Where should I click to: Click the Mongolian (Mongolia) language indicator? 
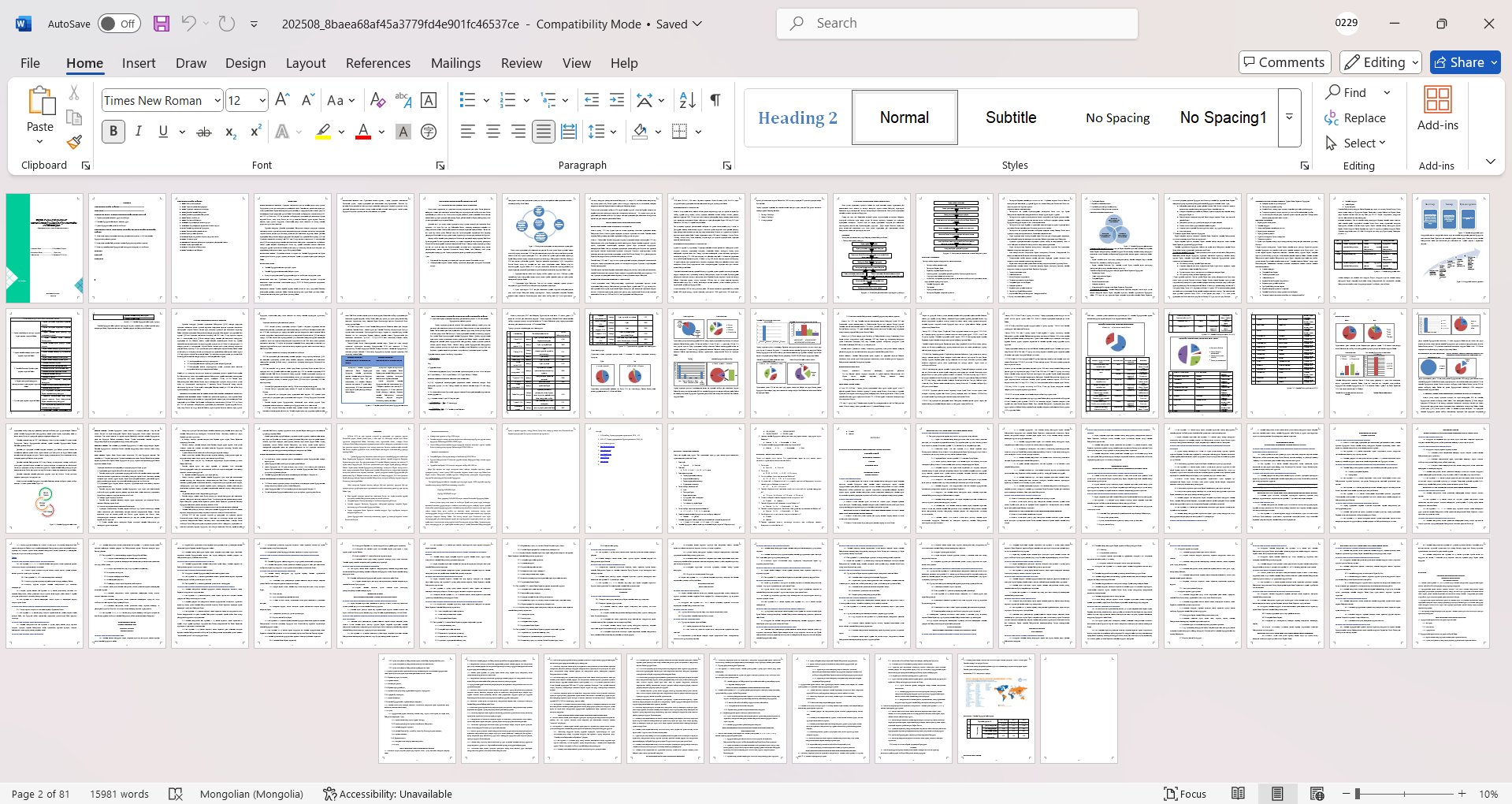point(251,794)
